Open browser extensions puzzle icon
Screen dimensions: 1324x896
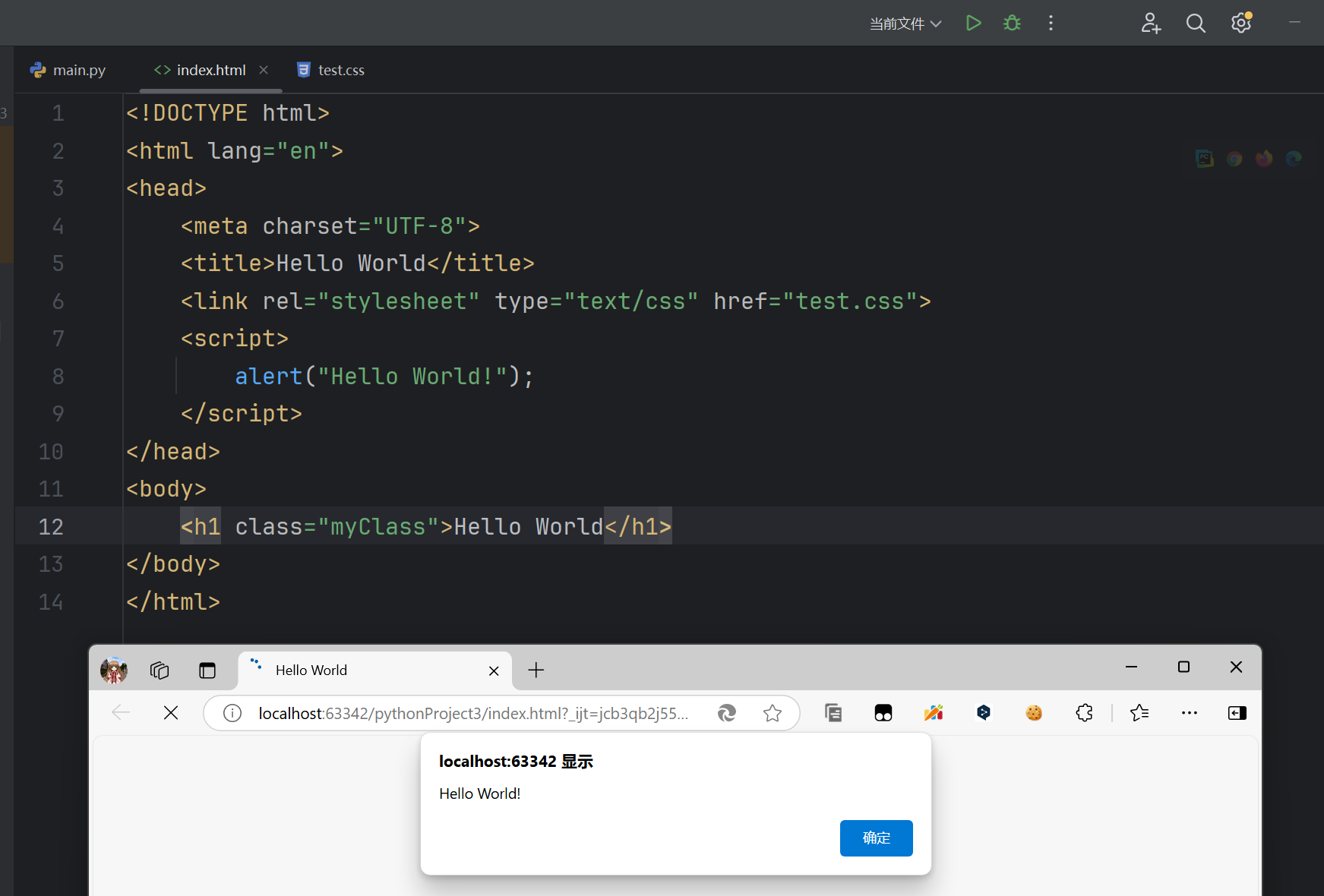[1084, 713]
